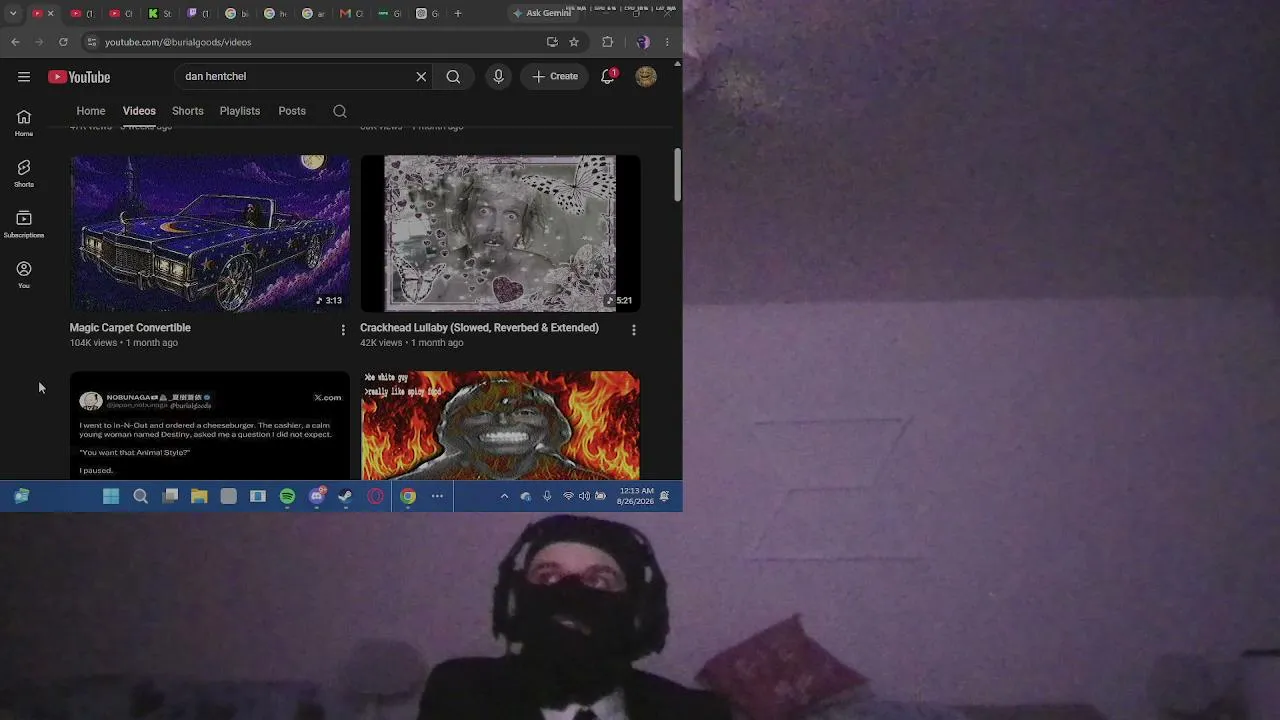Search within the channel using magnifier
Image resolution: width=1280 pixels, height=720 pixels.
340,111
